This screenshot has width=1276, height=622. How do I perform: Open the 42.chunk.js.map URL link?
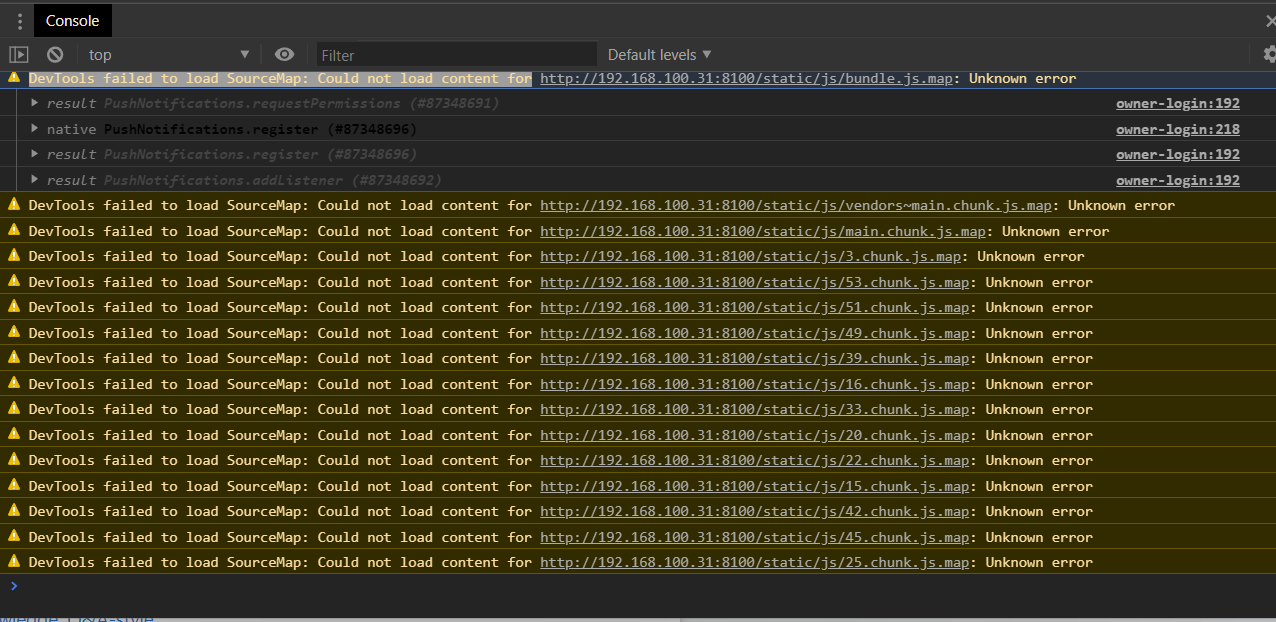click(x=755, y=511)
